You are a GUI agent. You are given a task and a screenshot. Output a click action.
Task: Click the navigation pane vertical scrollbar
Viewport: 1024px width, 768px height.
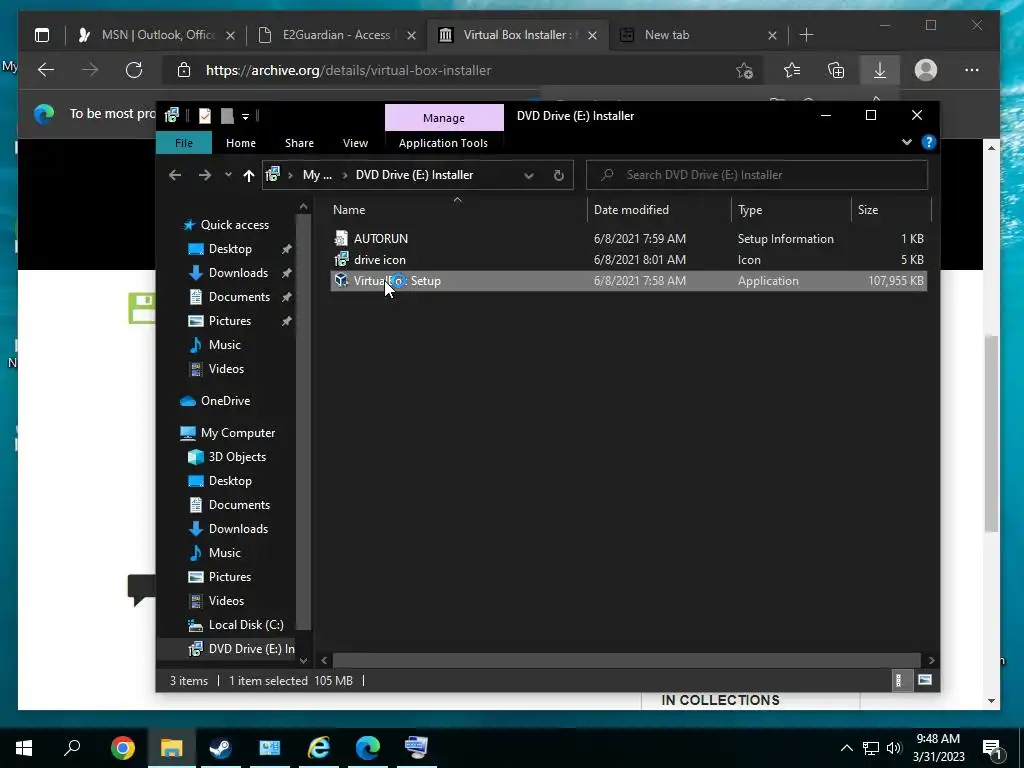[x=303, y=422]
